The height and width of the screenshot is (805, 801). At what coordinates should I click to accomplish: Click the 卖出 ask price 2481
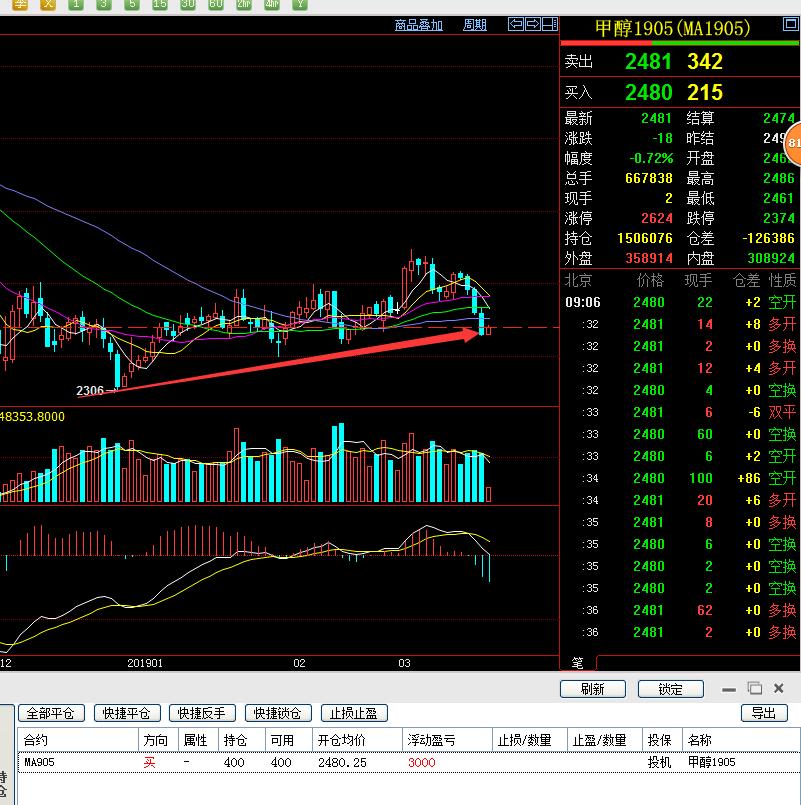(649, 62)
